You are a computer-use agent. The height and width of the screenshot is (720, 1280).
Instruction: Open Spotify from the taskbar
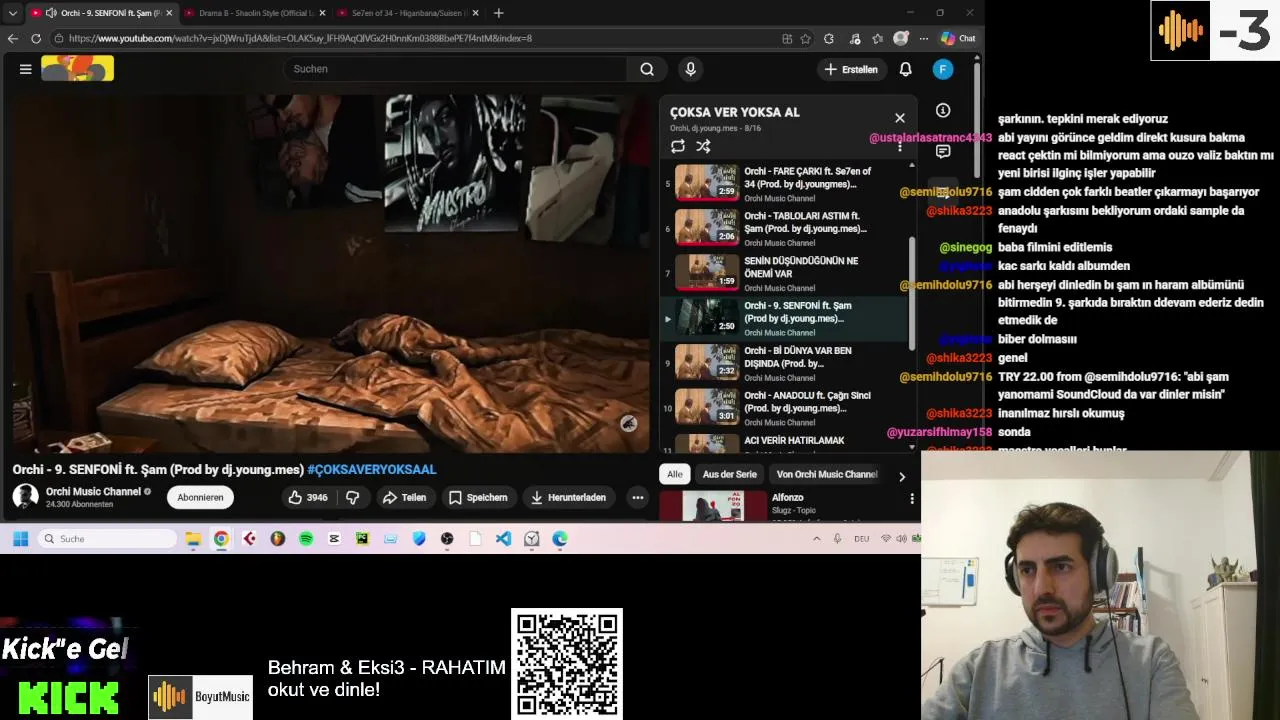pyautogui.click(x=306, y=538)
